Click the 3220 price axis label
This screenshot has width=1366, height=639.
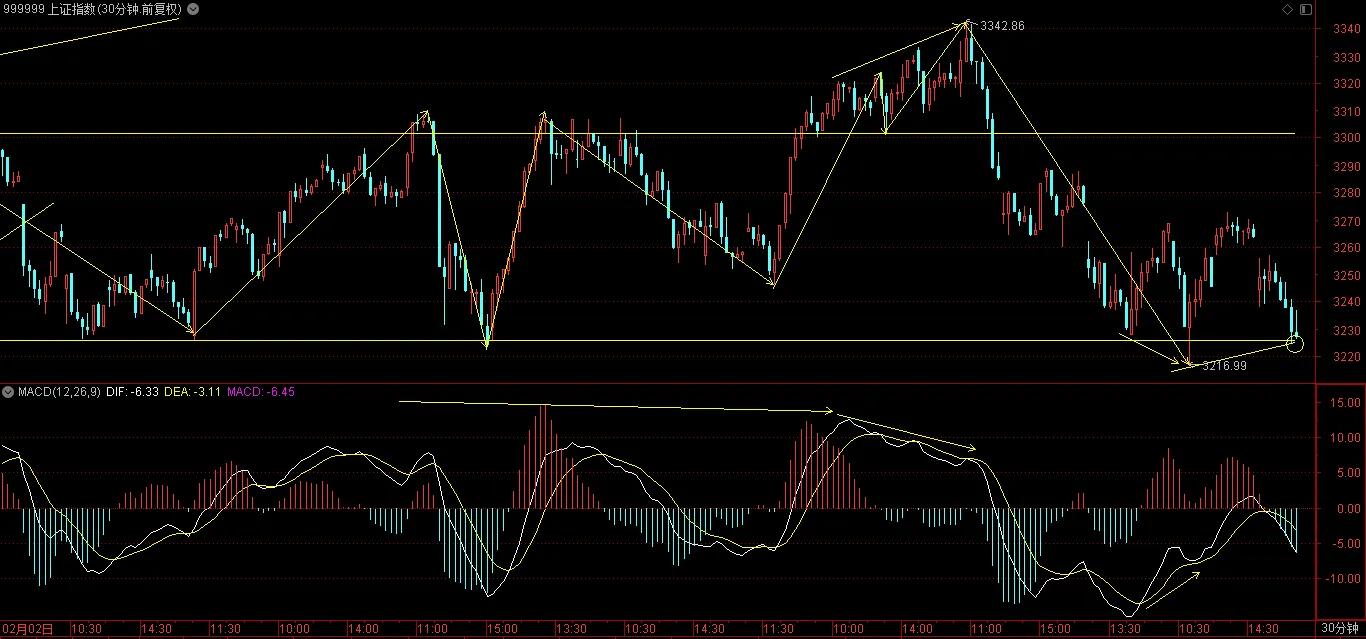[1346, 357]
